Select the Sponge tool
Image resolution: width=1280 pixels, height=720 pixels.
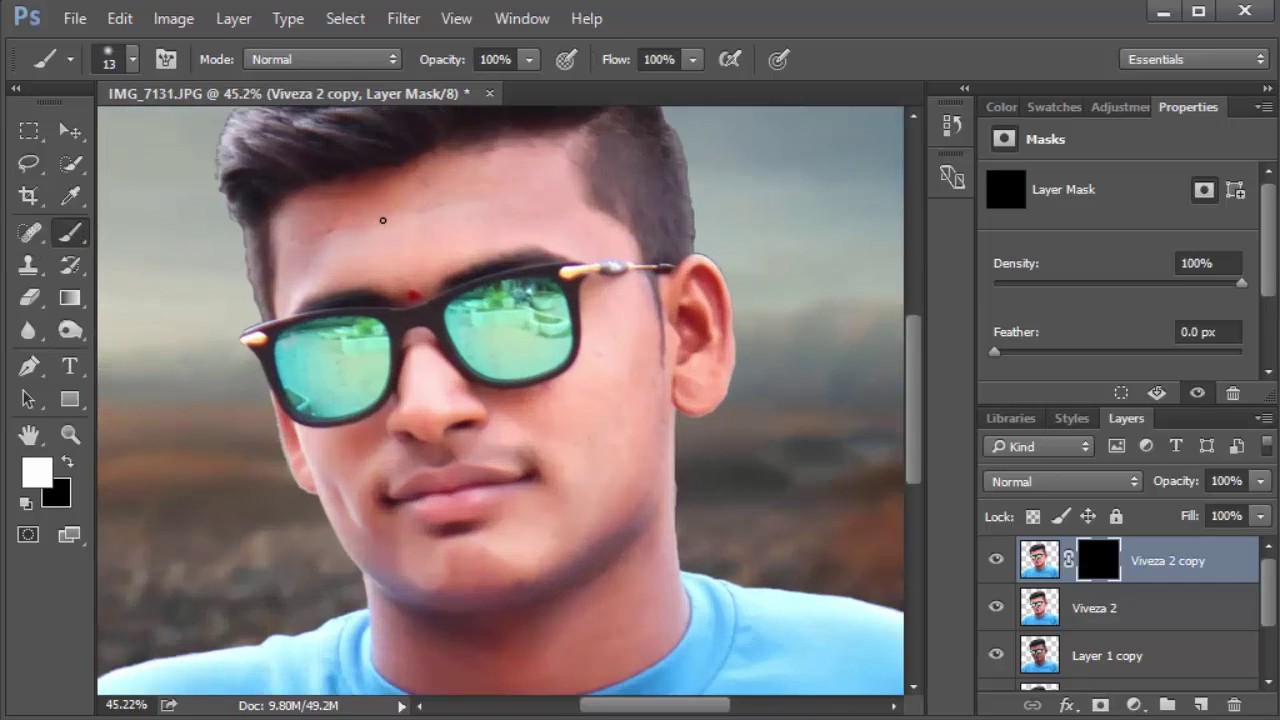click(x=70, y=331)
